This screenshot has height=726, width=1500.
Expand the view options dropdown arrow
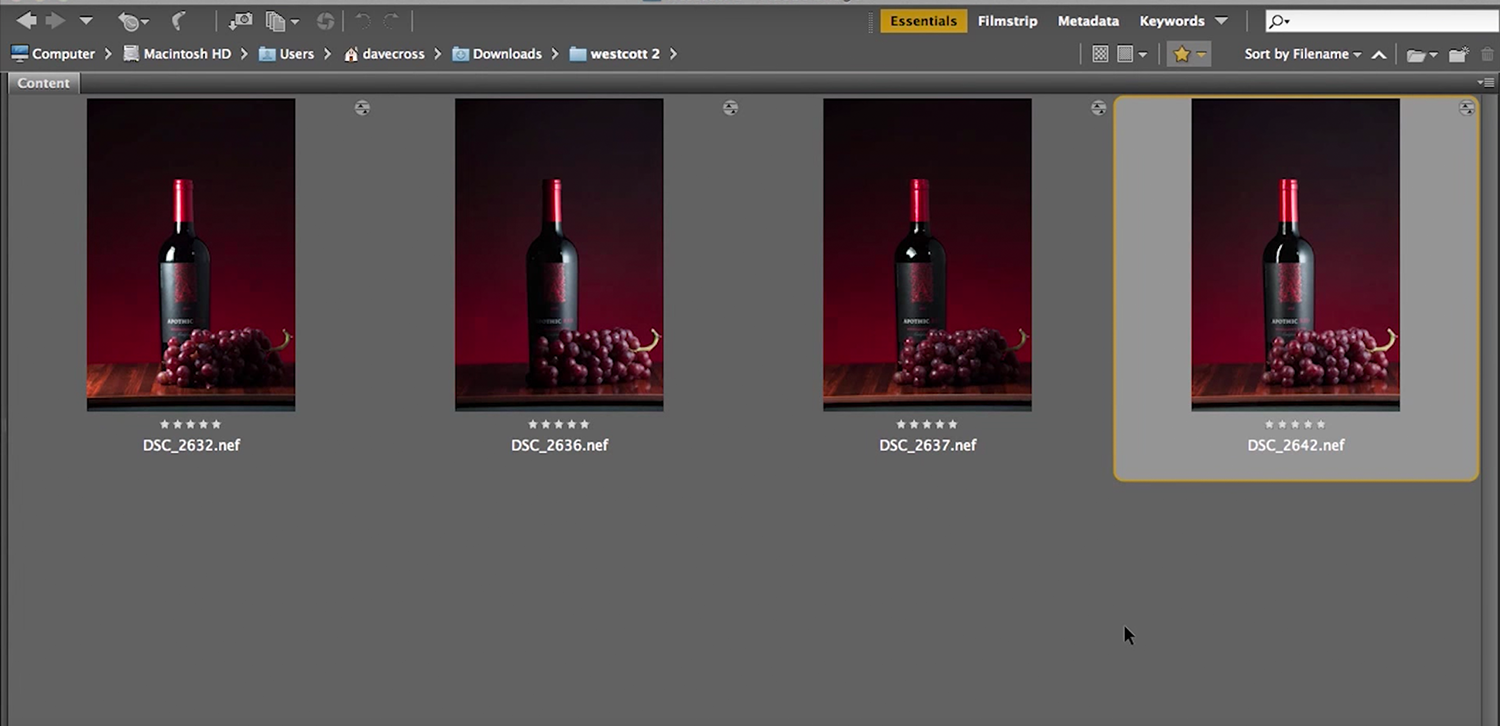1142,54
